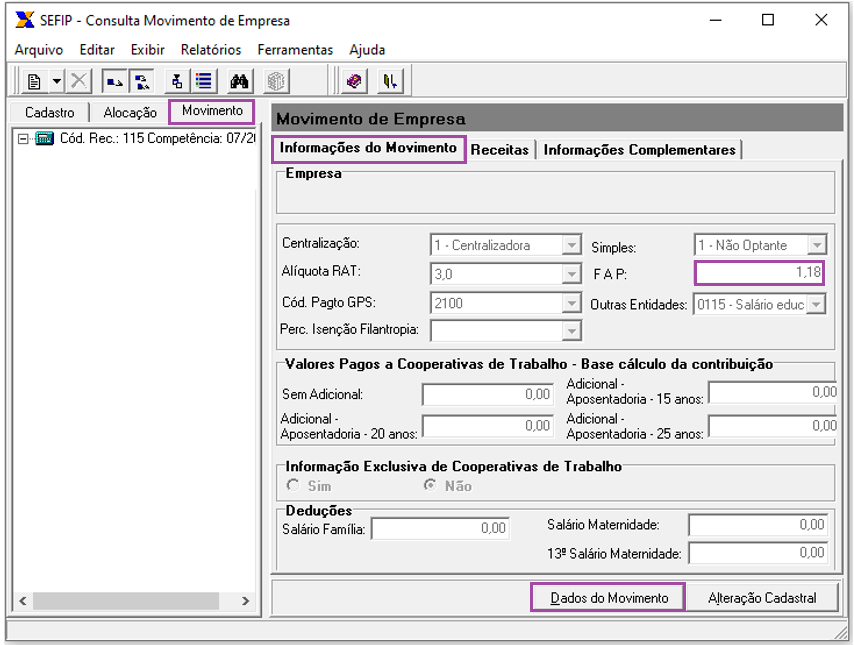Open the Exibir menu
The width and height of the screenshot is (854, 645).
(x=148, y=50)
